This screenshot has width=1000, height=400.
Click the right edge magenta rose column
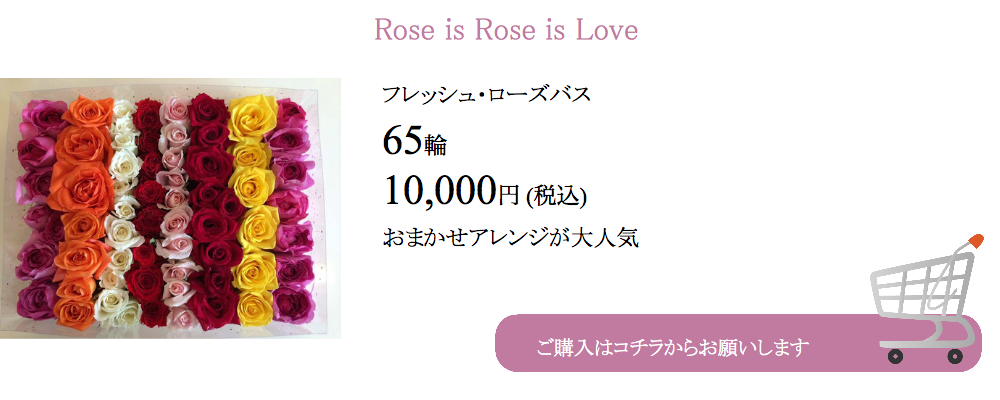point(292,211)
